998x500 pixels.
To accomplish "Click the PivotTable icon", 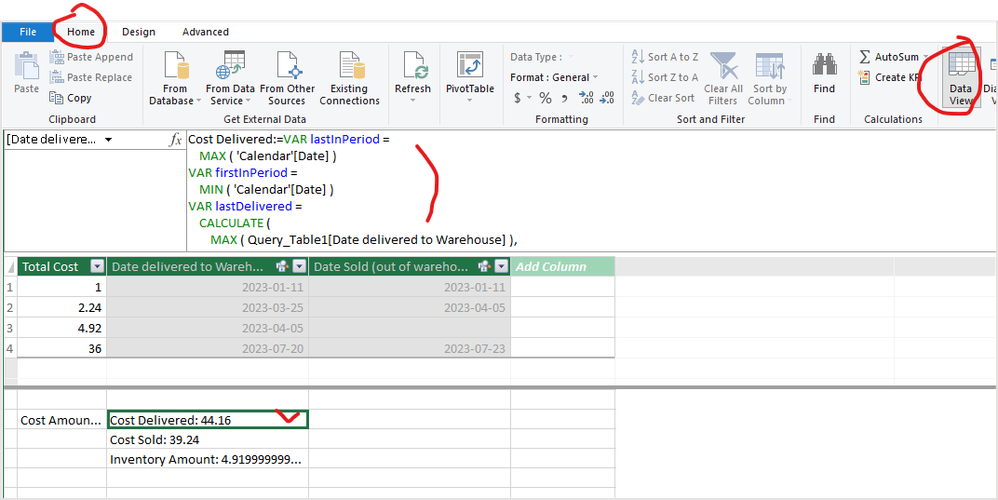I will coord(470,64).
